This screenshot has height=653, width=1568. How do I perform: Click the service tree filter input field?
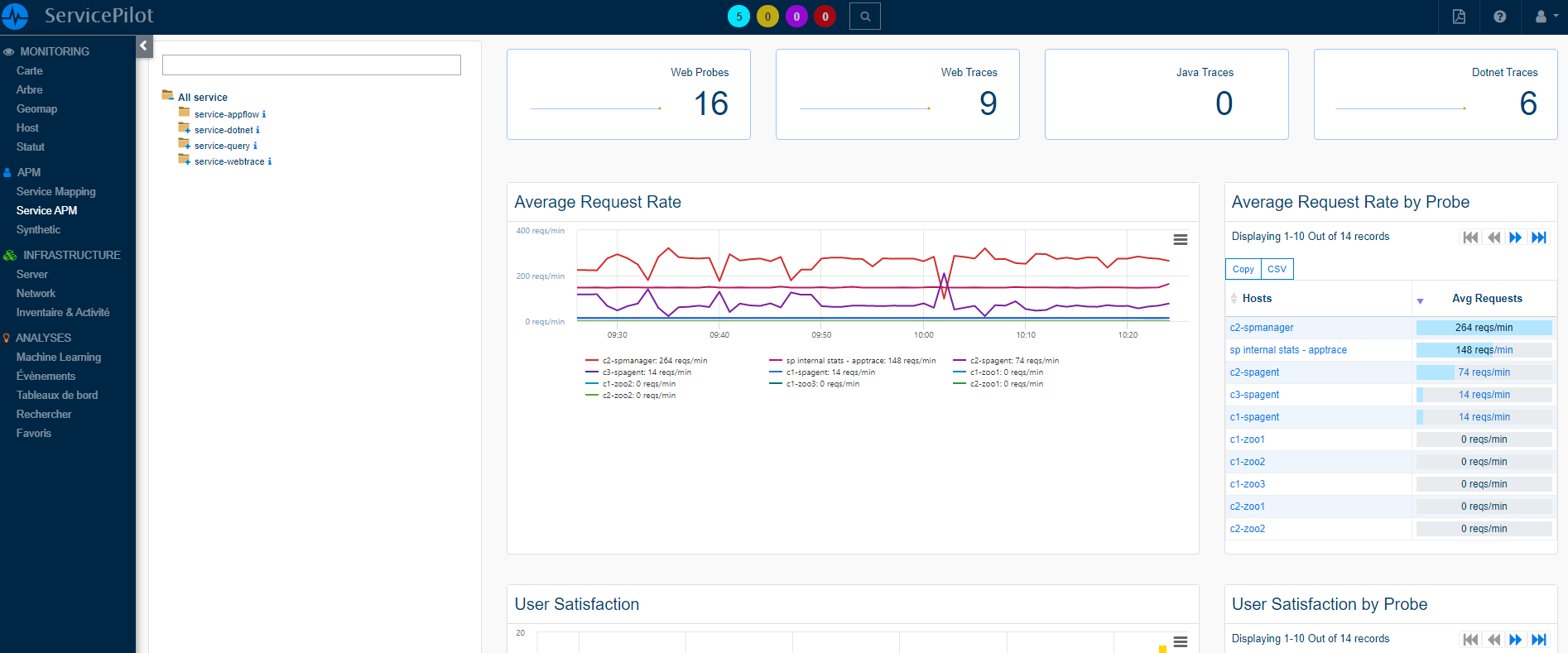pos(311,65)
